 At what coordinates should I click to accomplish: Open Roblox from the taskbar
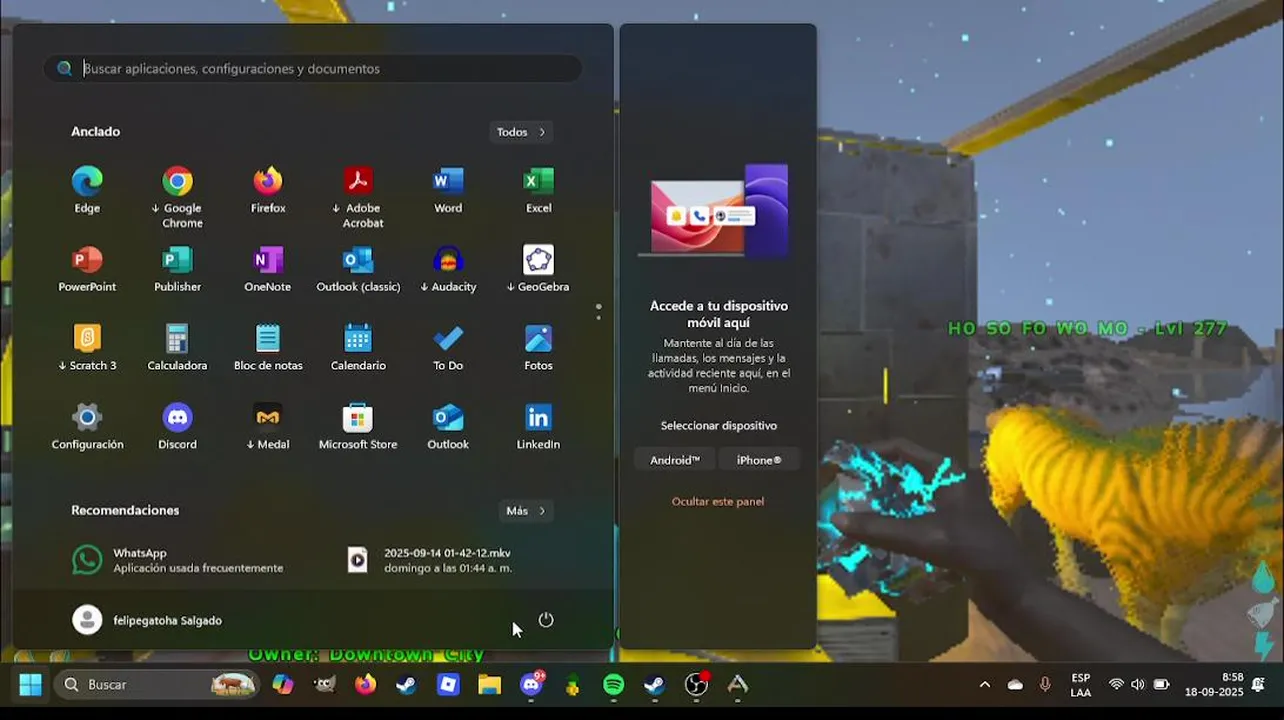tap(448, 685)
